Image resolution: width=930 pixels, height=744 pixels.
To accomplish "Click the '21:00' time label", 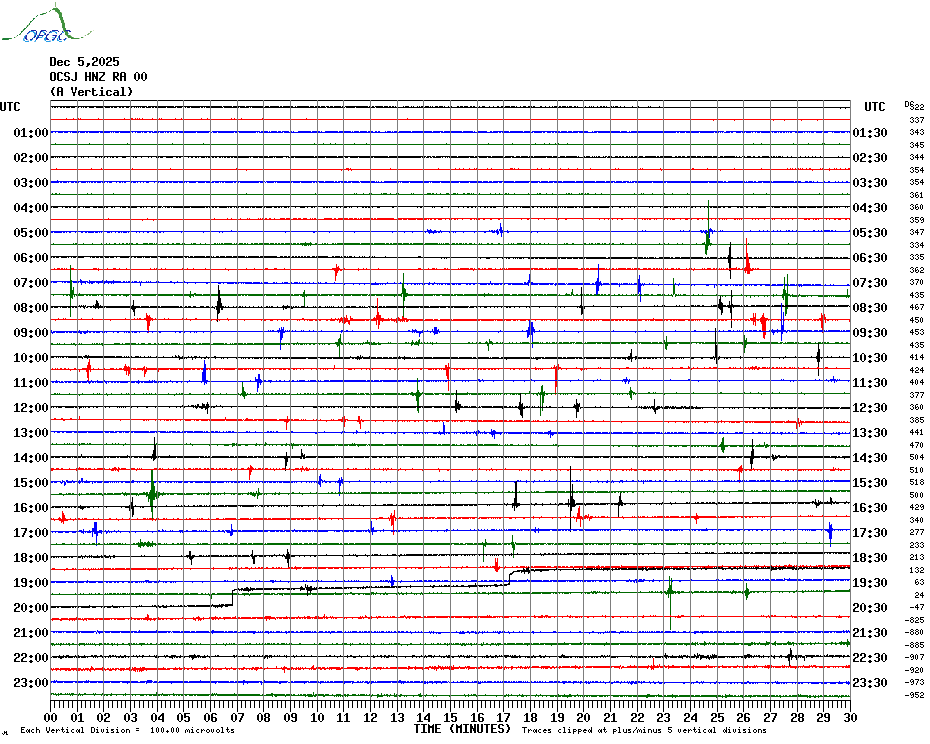I will (x=31, y=632).
